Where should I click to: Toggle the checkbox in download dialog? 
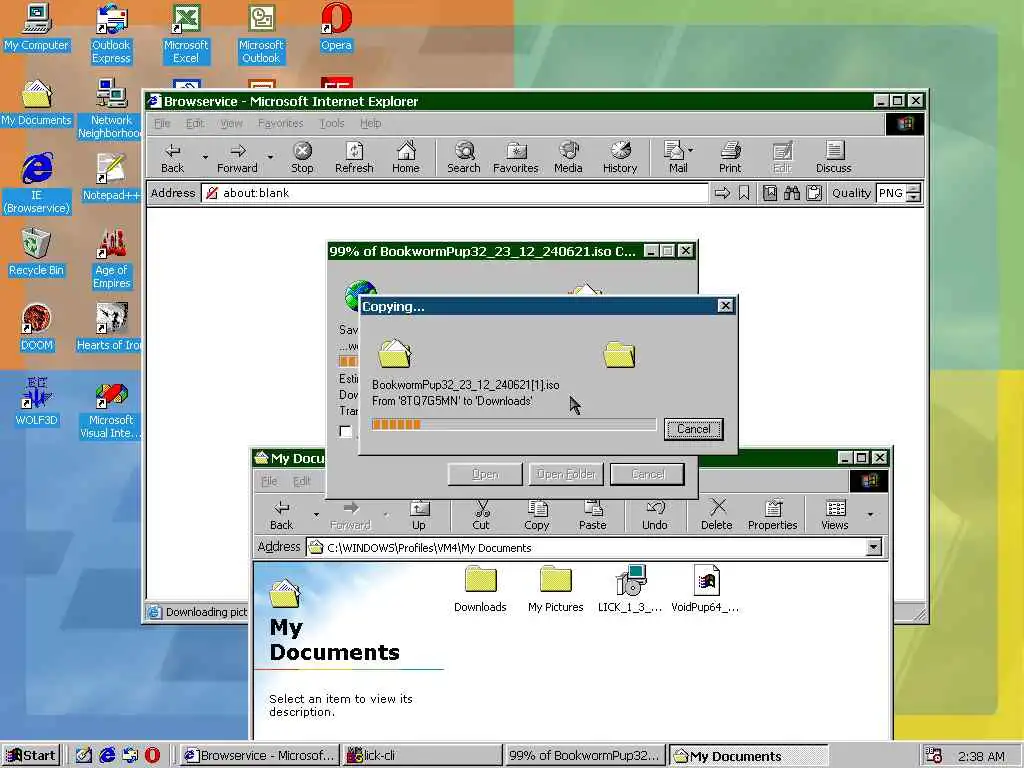coord(345,431)
